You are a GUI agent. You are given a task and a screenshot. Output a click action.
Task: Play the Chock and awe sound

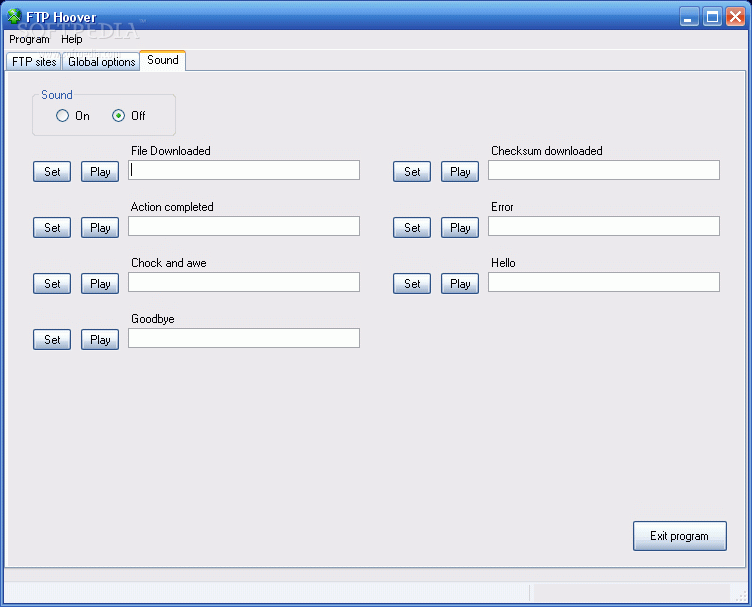coord(100,284)
